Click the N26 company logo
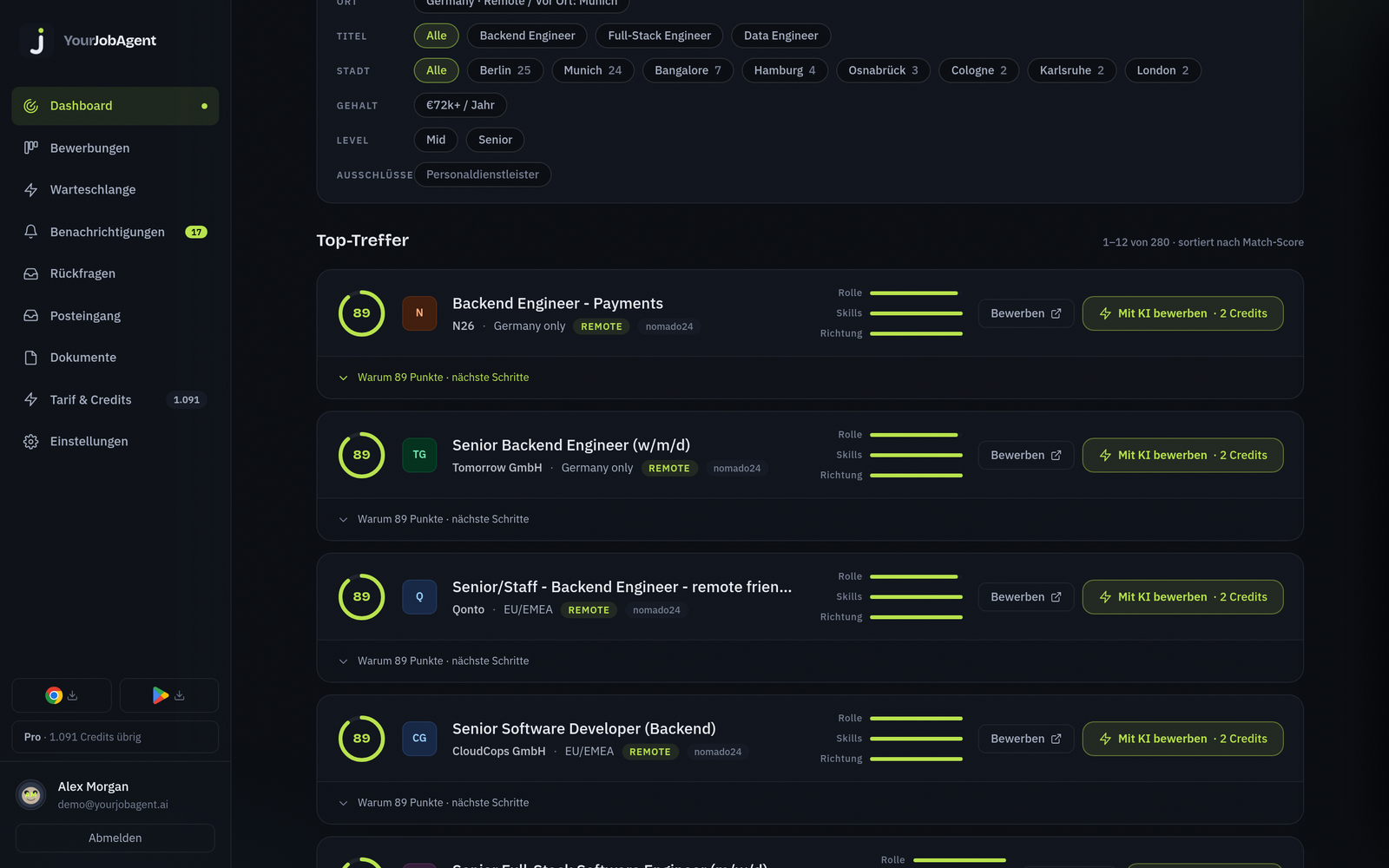The image size is (1389, 868). click(419, 313)
